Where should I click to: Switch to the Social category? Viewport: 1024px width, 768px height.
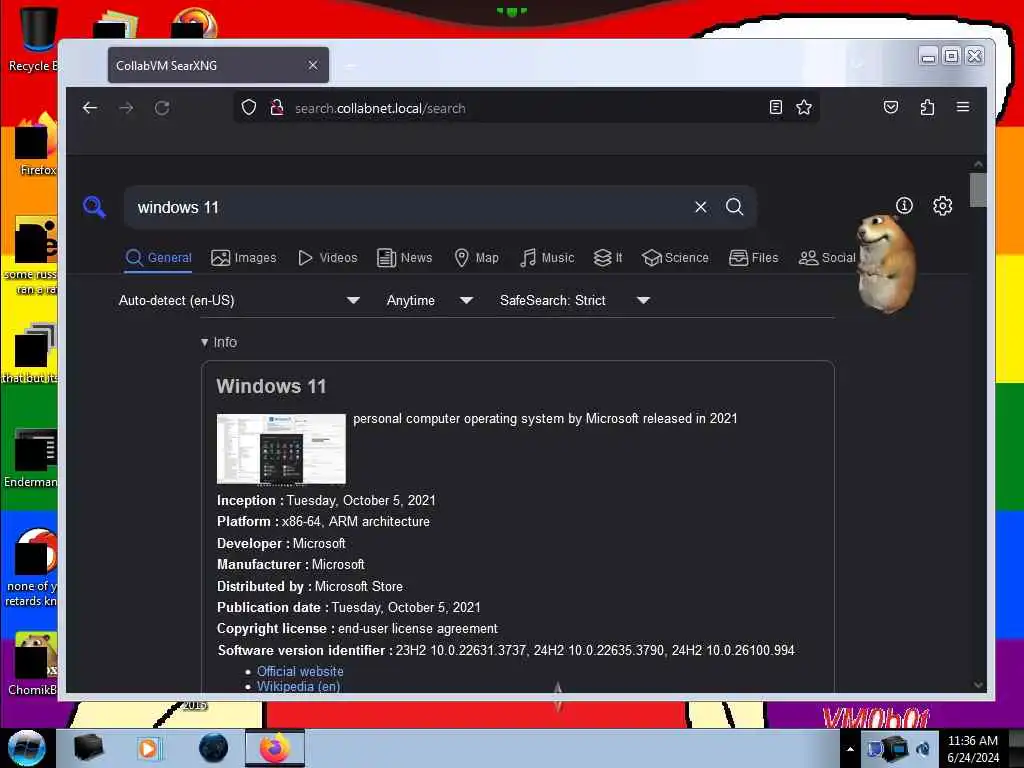pyautogui.click(x=827, y=258)
